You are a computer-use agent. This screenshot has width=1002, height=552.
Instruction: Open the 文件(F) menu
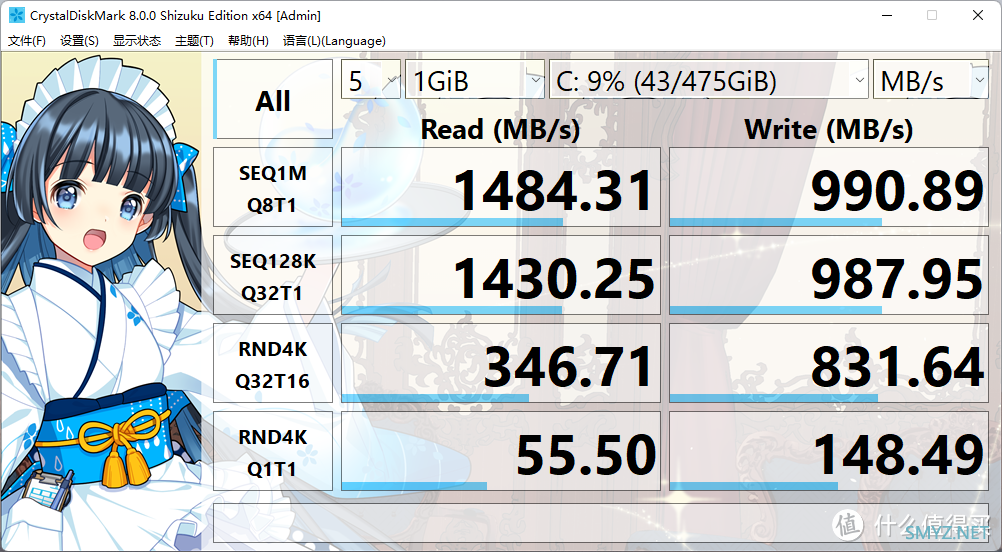click(27, 41)
